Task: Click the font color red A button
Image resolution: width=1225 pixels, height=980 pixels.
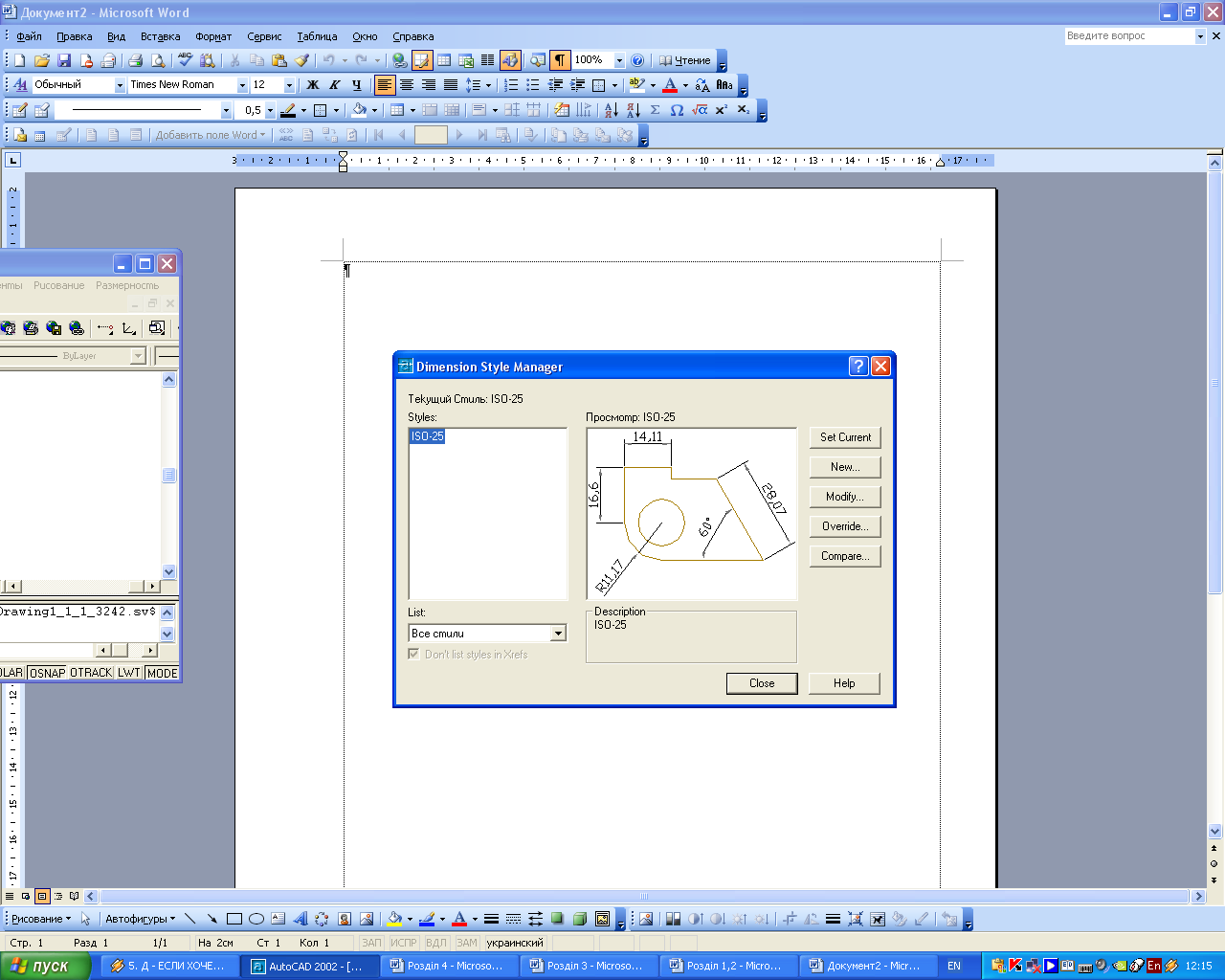Action: point(670,85)
